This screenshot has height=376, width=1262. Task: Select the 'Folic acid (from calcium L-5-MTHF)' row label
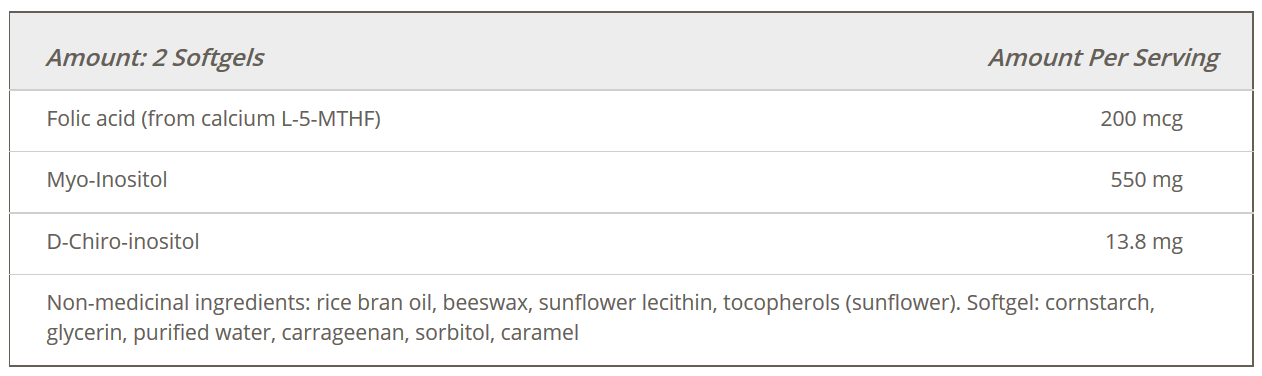(x=214, y=119)
